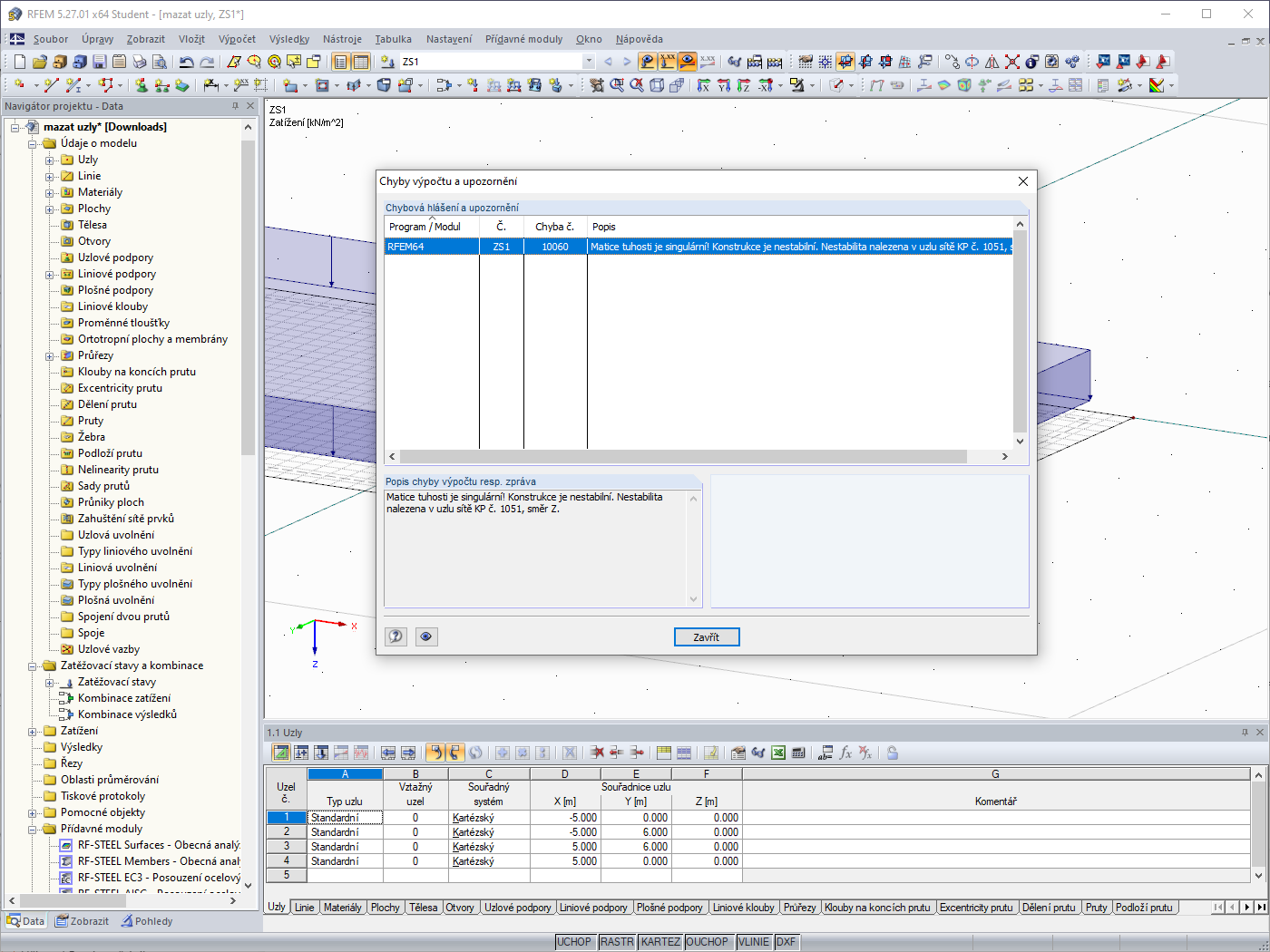Expand the Průřezy tree node
1270x952 pixels.
point(51,356)
